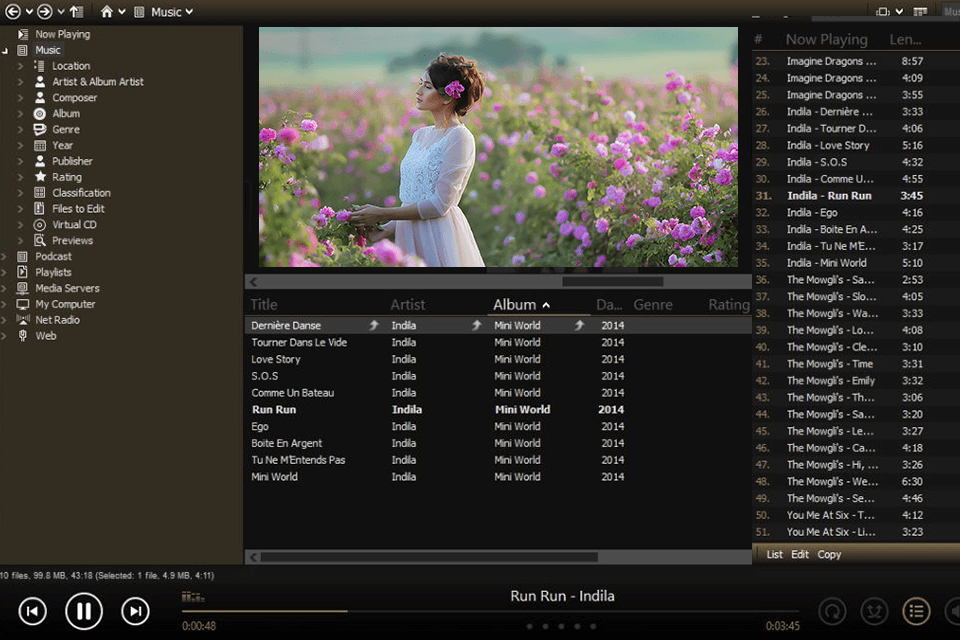The height and width of the screenshot is (640, 960).
Task: Turn on shuffle playback
Action: [x=874, y=611]
